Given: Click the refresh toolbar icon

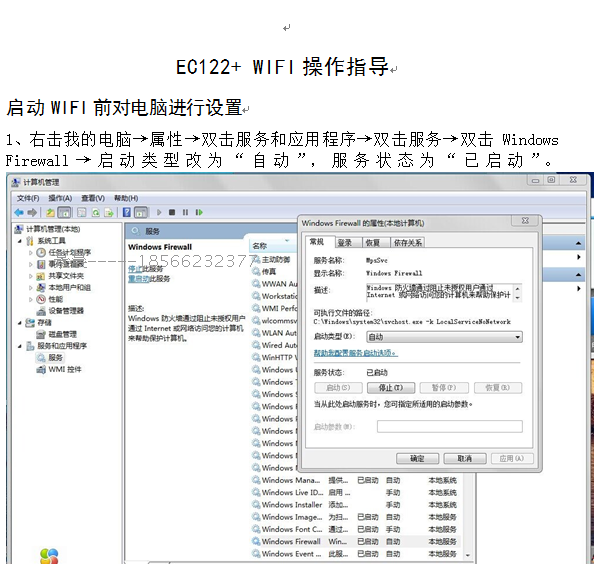Looking at the screenshot, I should coord(96,212).
